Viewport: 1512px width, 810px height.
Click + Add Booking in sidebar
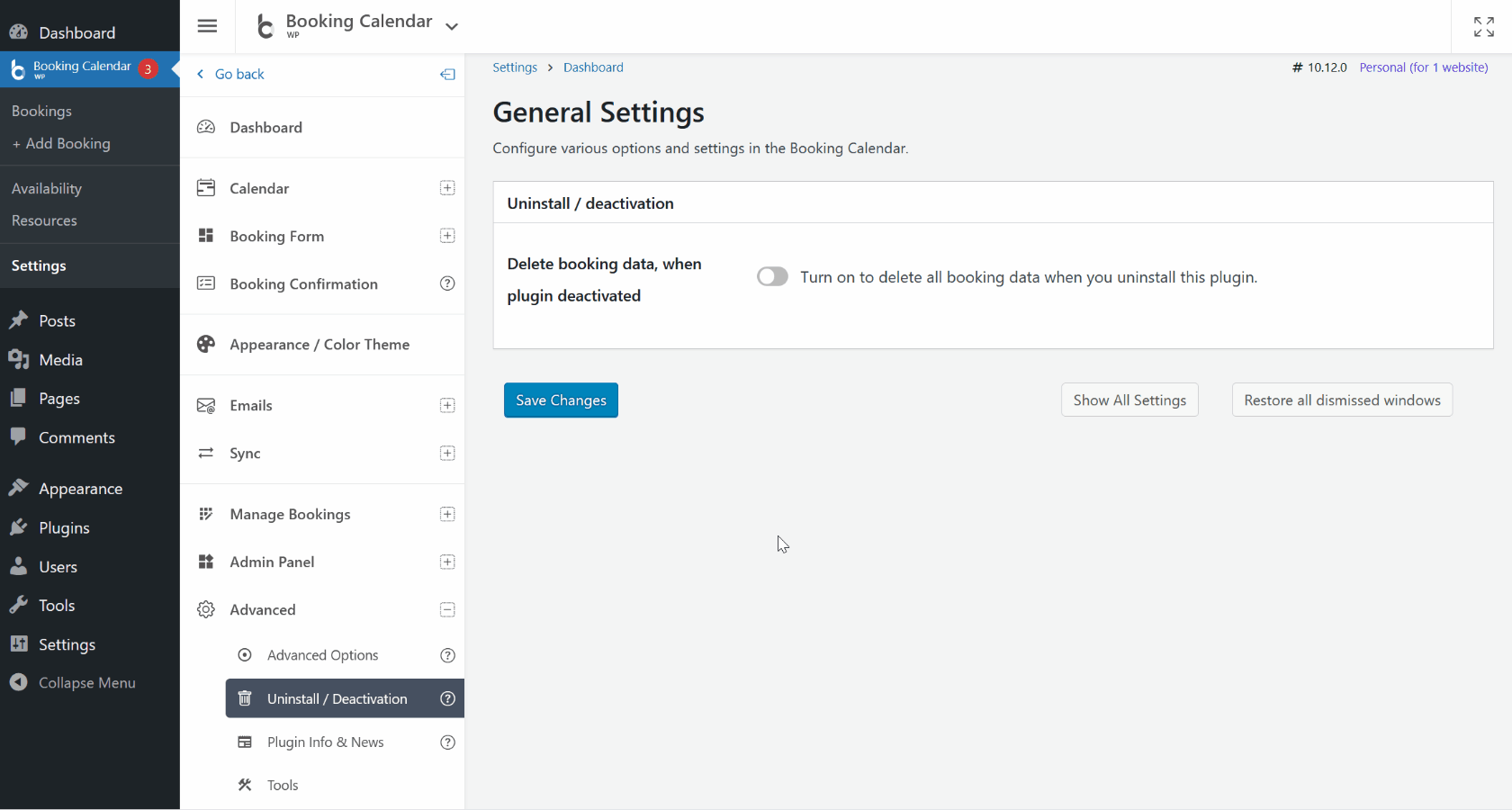click(x=61, y=143)
